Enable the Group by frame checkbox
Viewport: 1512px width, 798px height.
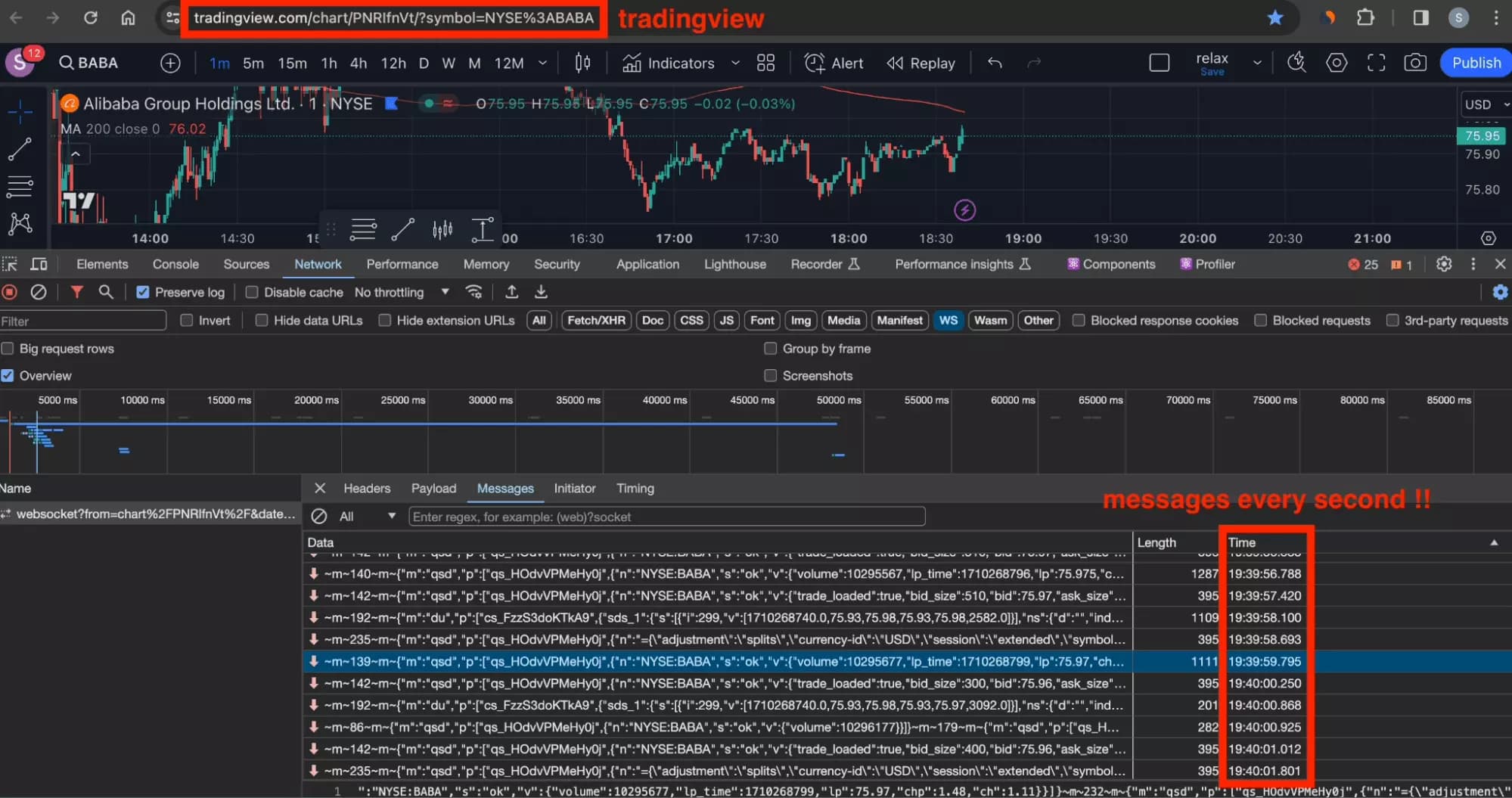[770, 348]
